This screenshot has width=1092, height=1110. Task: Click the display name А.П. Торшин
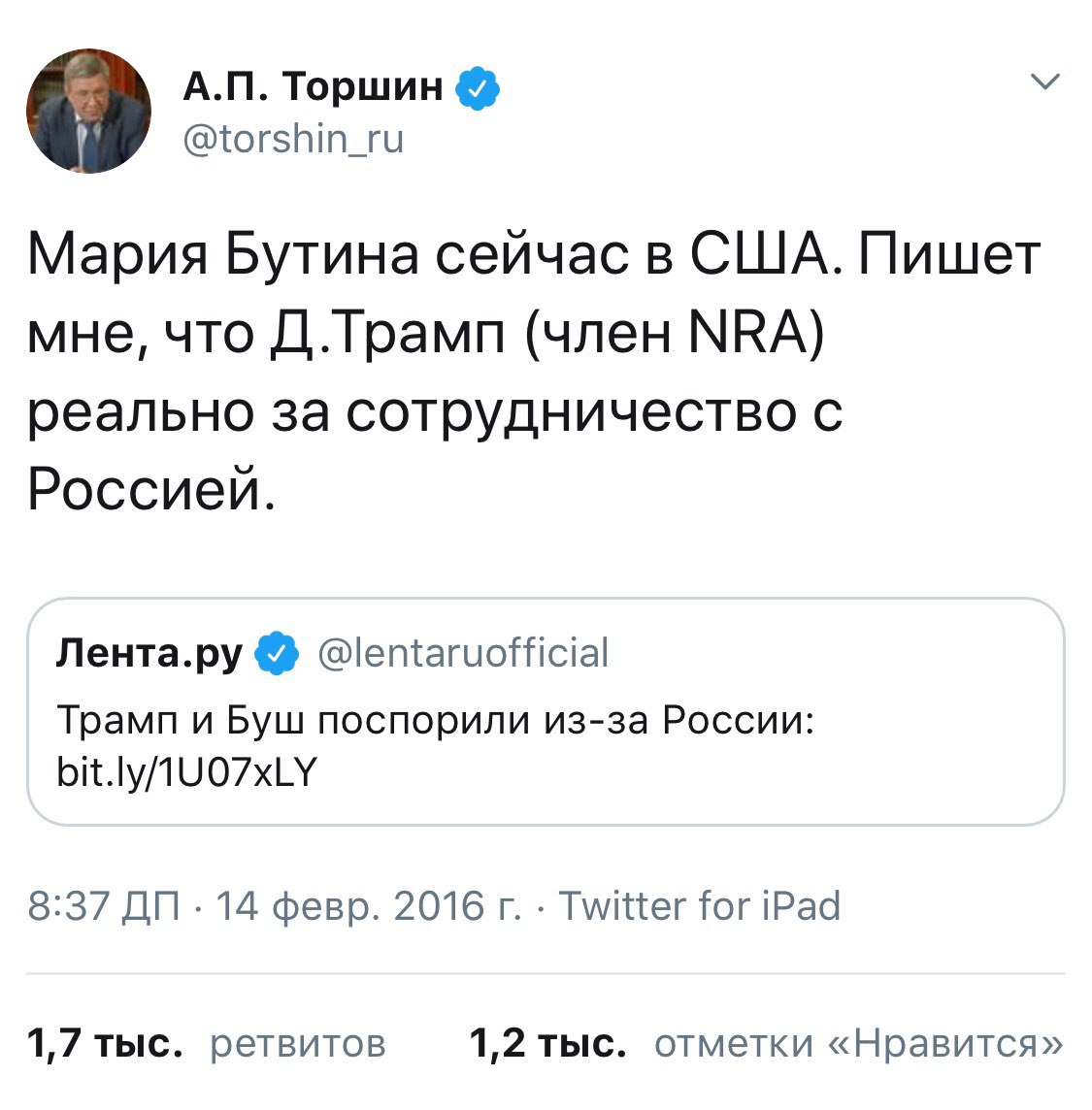point(313,87)
